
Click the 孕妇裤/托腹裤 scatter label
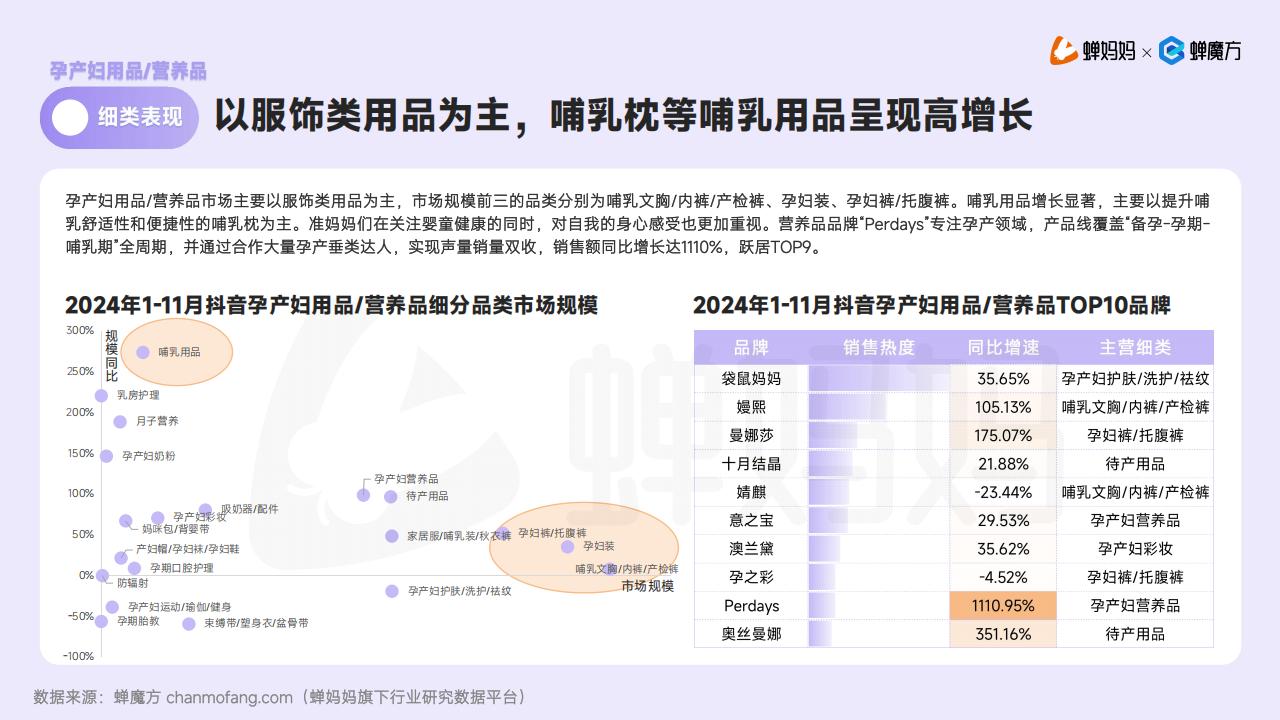point(552,533)
